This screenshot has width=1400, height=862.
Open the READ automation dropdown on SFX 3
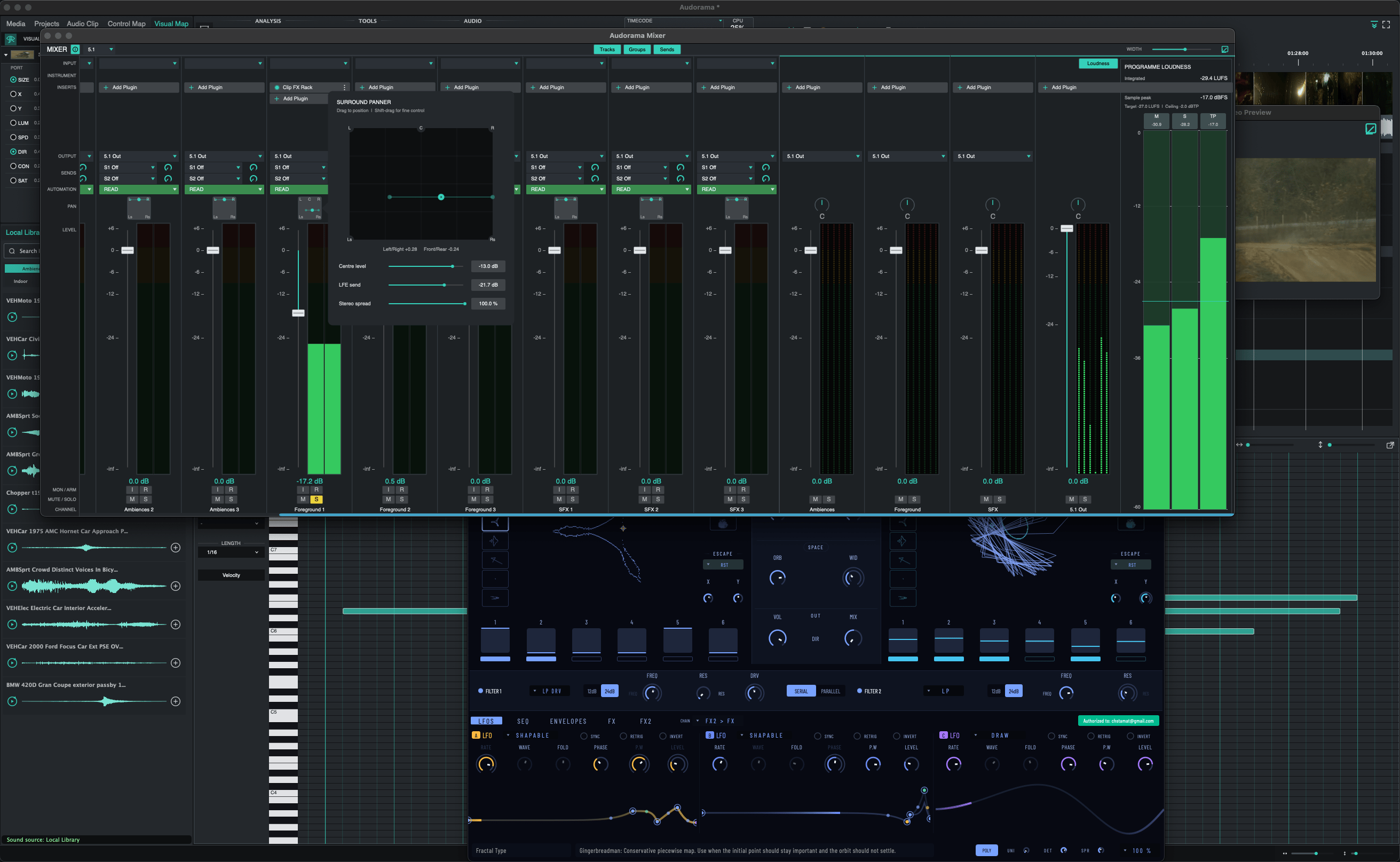(x=737, y=189)
